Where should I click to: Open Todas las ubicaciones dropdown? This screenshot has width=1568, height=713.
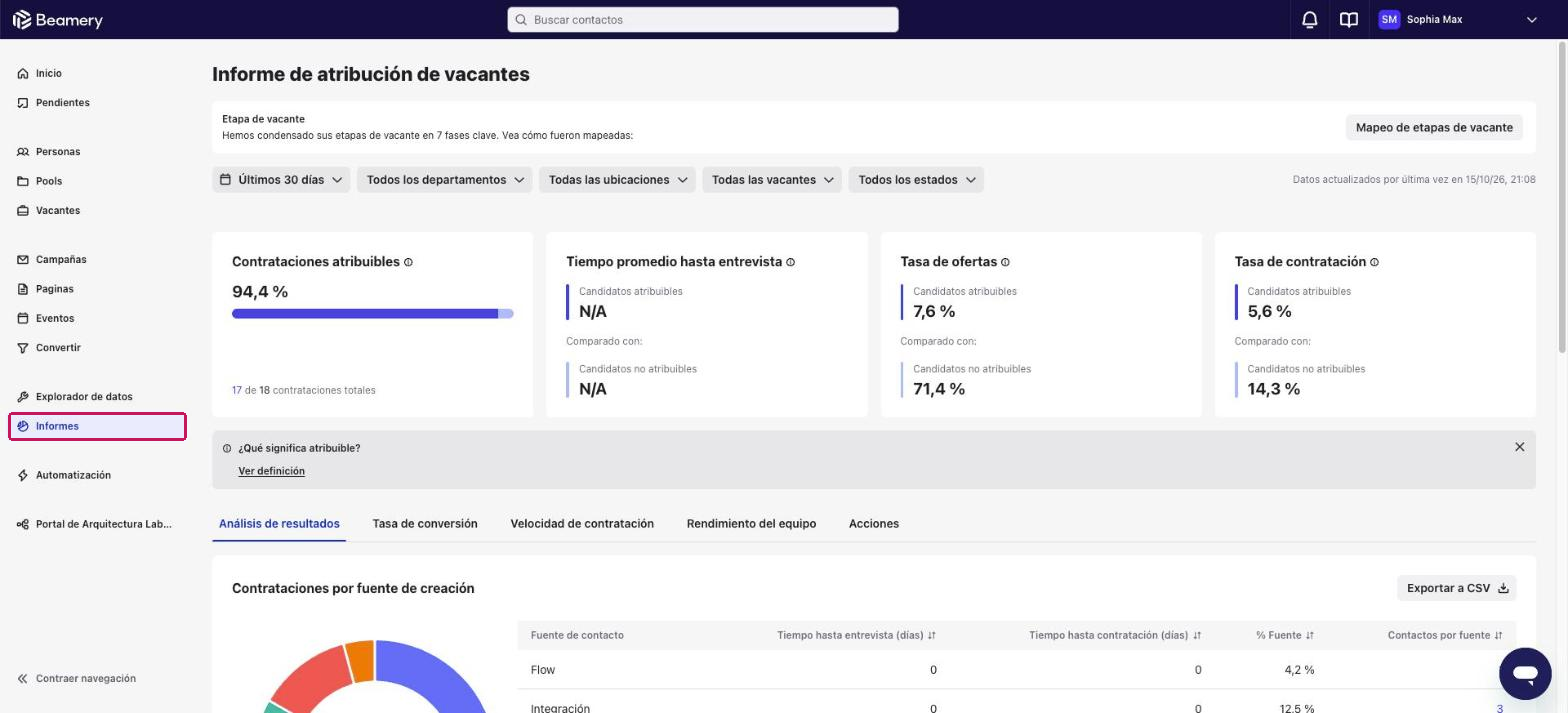(618, 180)
